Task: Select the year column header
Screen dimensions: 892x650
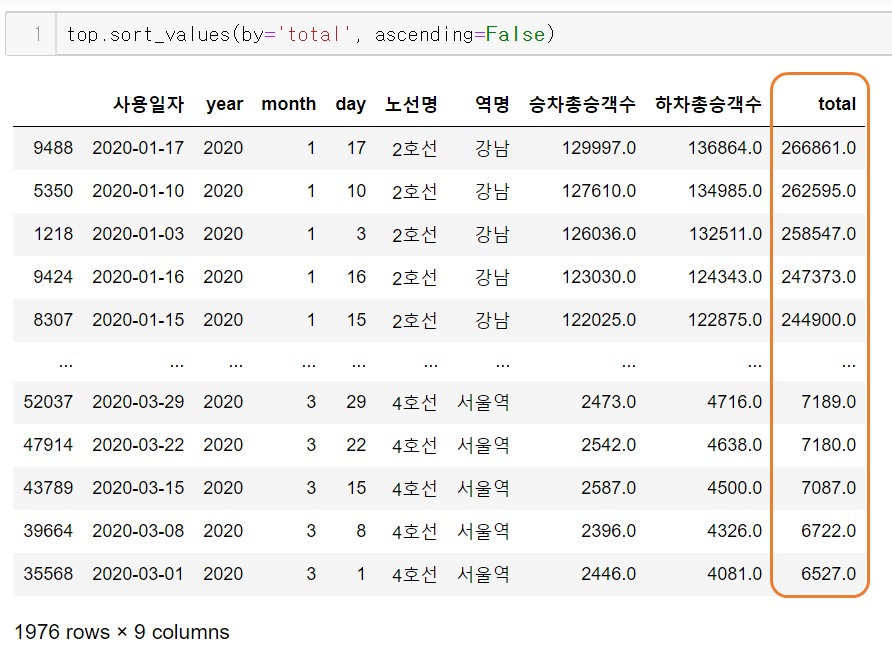Action: (224, 104)
